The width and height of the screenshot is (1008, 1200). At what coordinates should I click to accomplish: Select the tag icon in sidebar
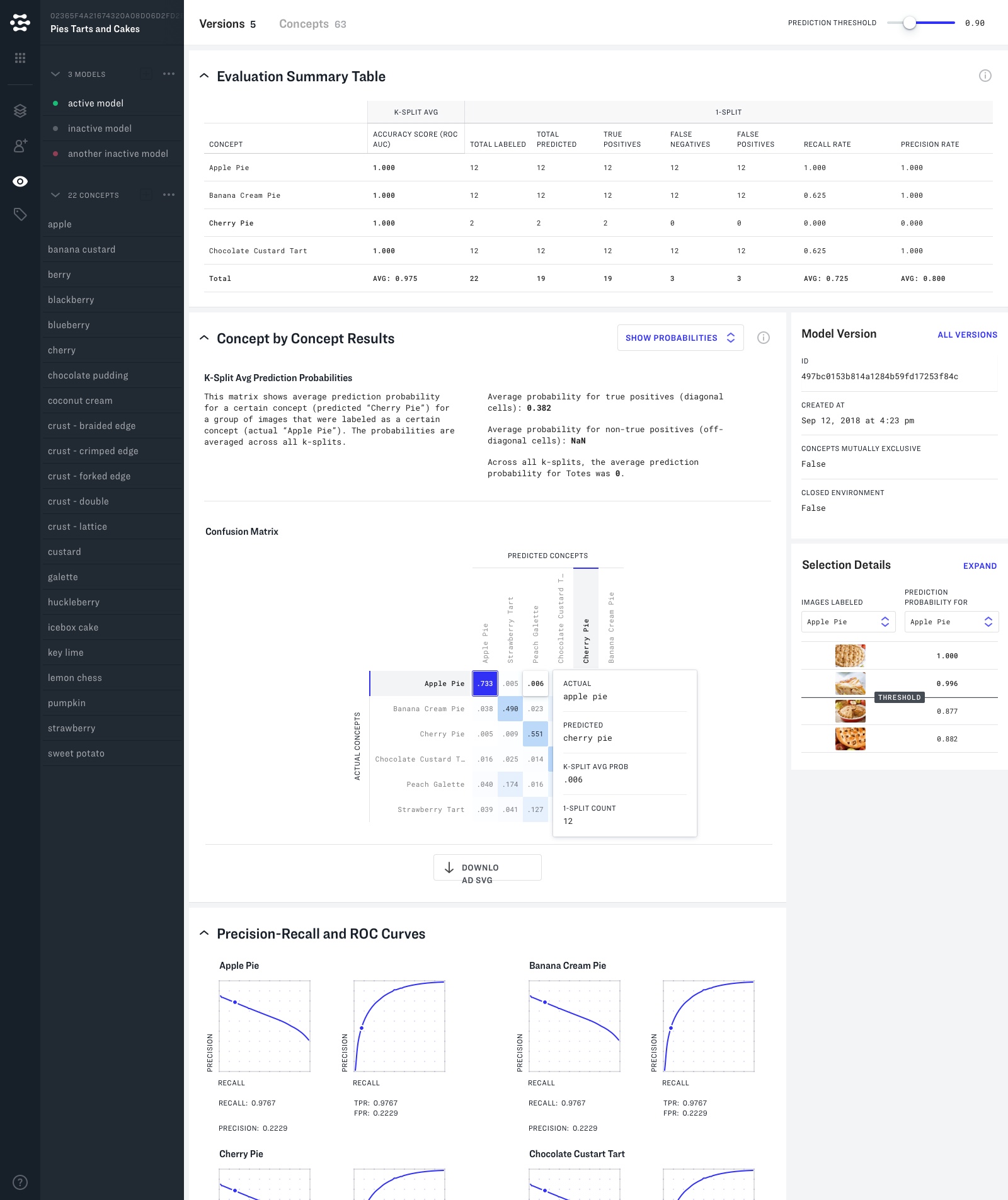tap(20, 214)
